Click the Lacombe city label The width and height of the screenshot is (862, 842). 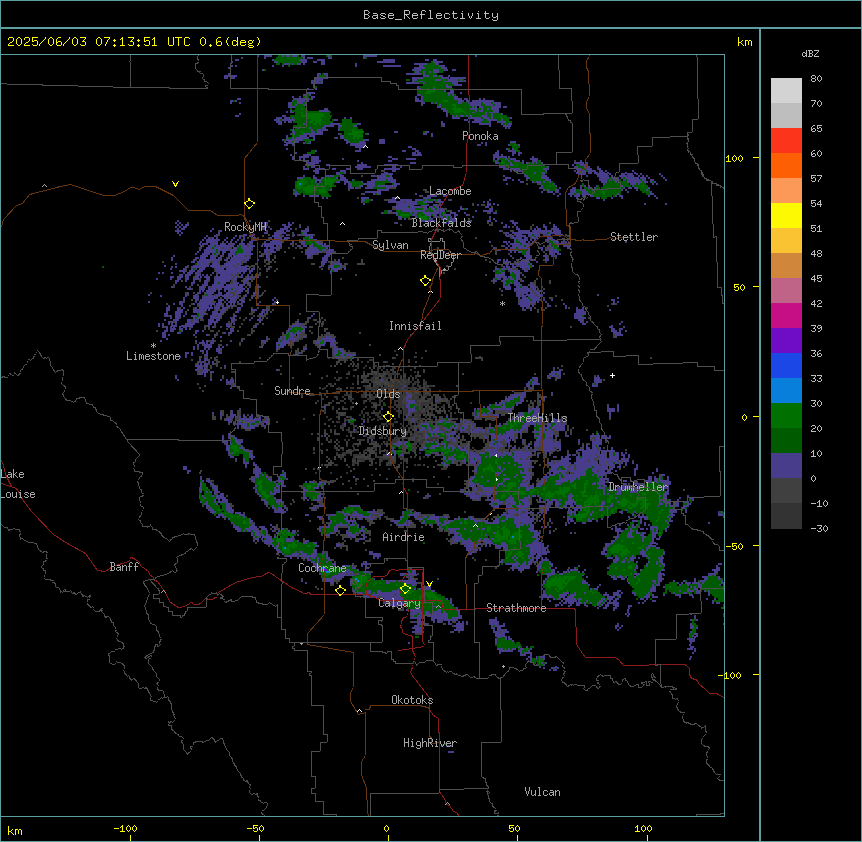tap(450, 191)
